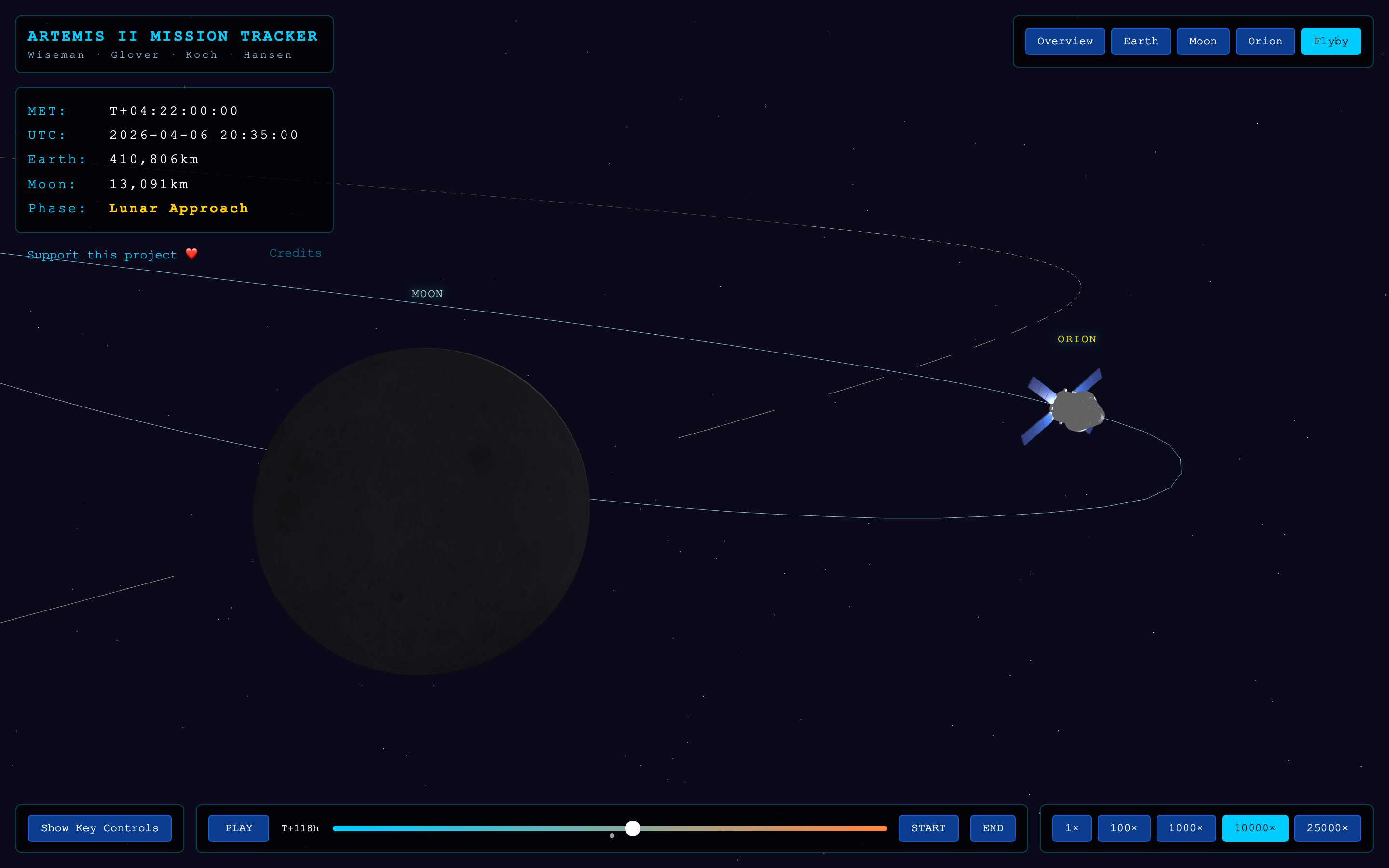The height and width of the screenshot is (868, 1389).
Task: Click the PLAY button
Action: (x=238, y=828)
